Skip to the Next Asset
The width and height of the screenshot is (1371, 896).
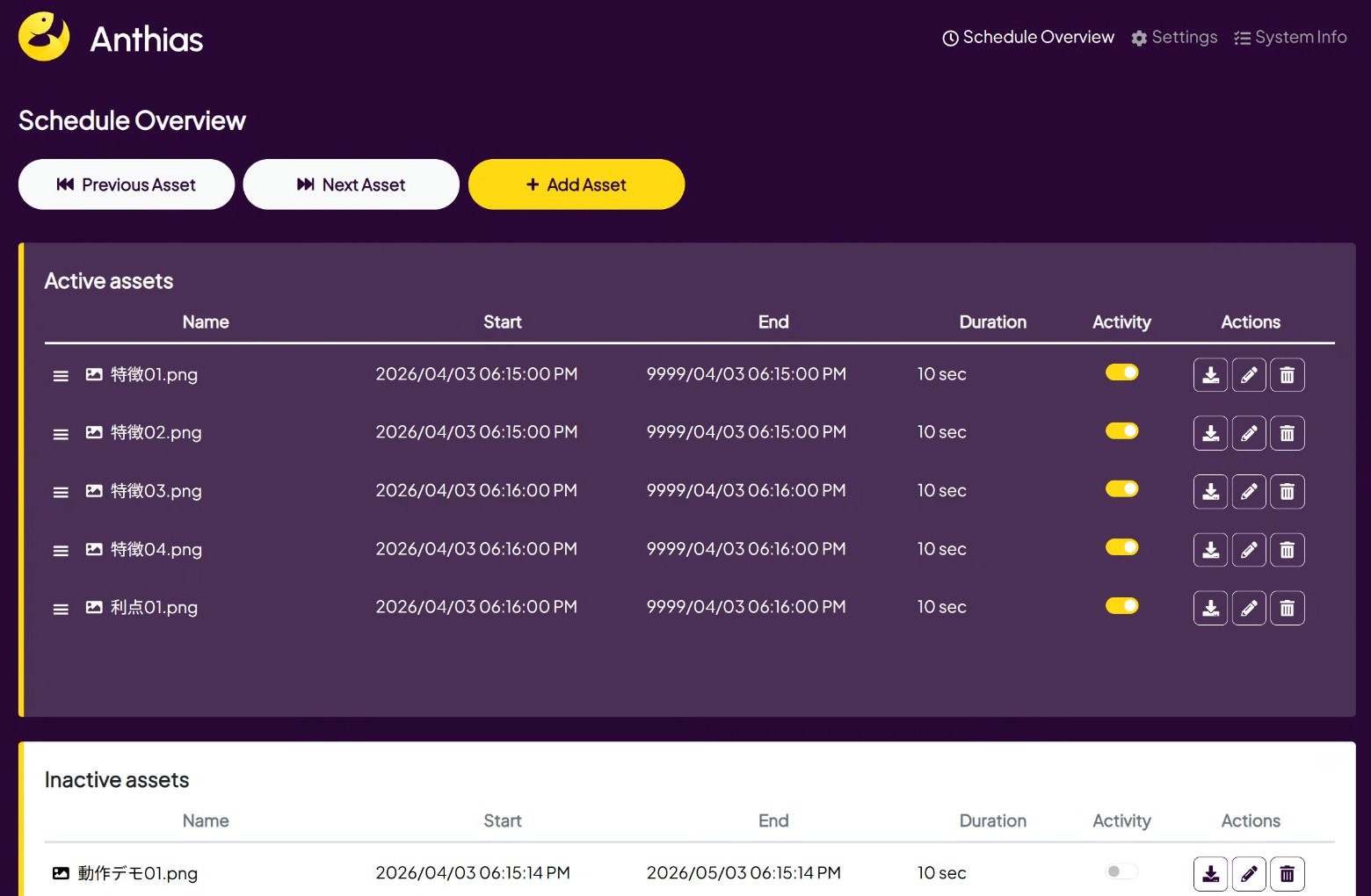pos(351,184)
